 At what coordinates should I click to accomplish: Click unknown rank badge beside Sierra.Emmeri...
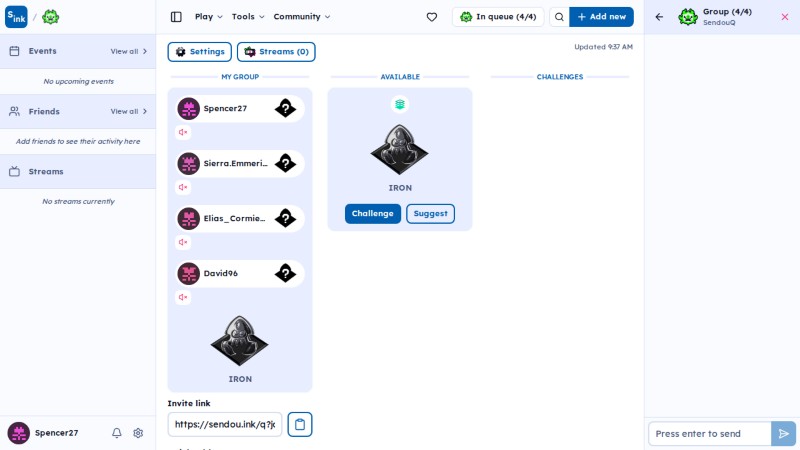point(285,163)
